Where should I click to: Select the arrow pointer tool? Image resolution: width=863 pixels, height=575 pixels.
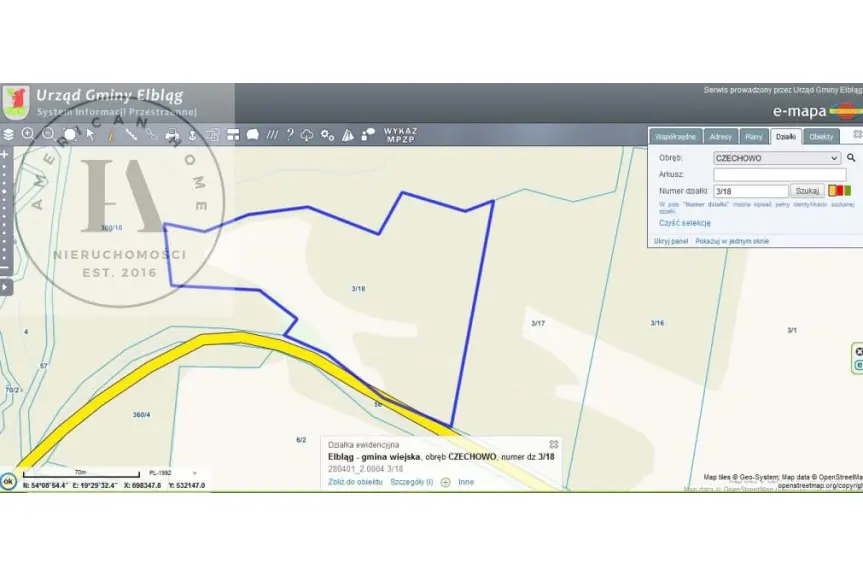pyautogui.click(x=90, y=134)
